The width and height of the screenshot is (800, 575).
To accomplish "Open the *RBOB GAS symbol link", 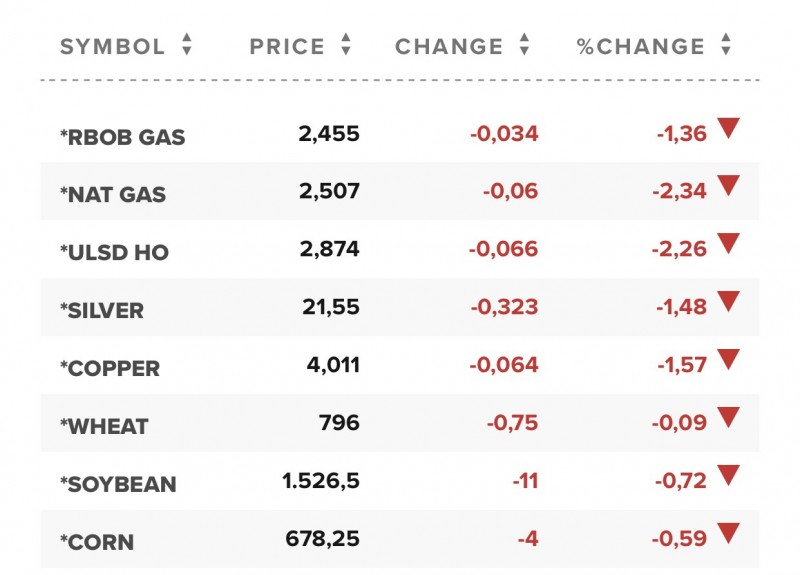I will click(123, 137).
